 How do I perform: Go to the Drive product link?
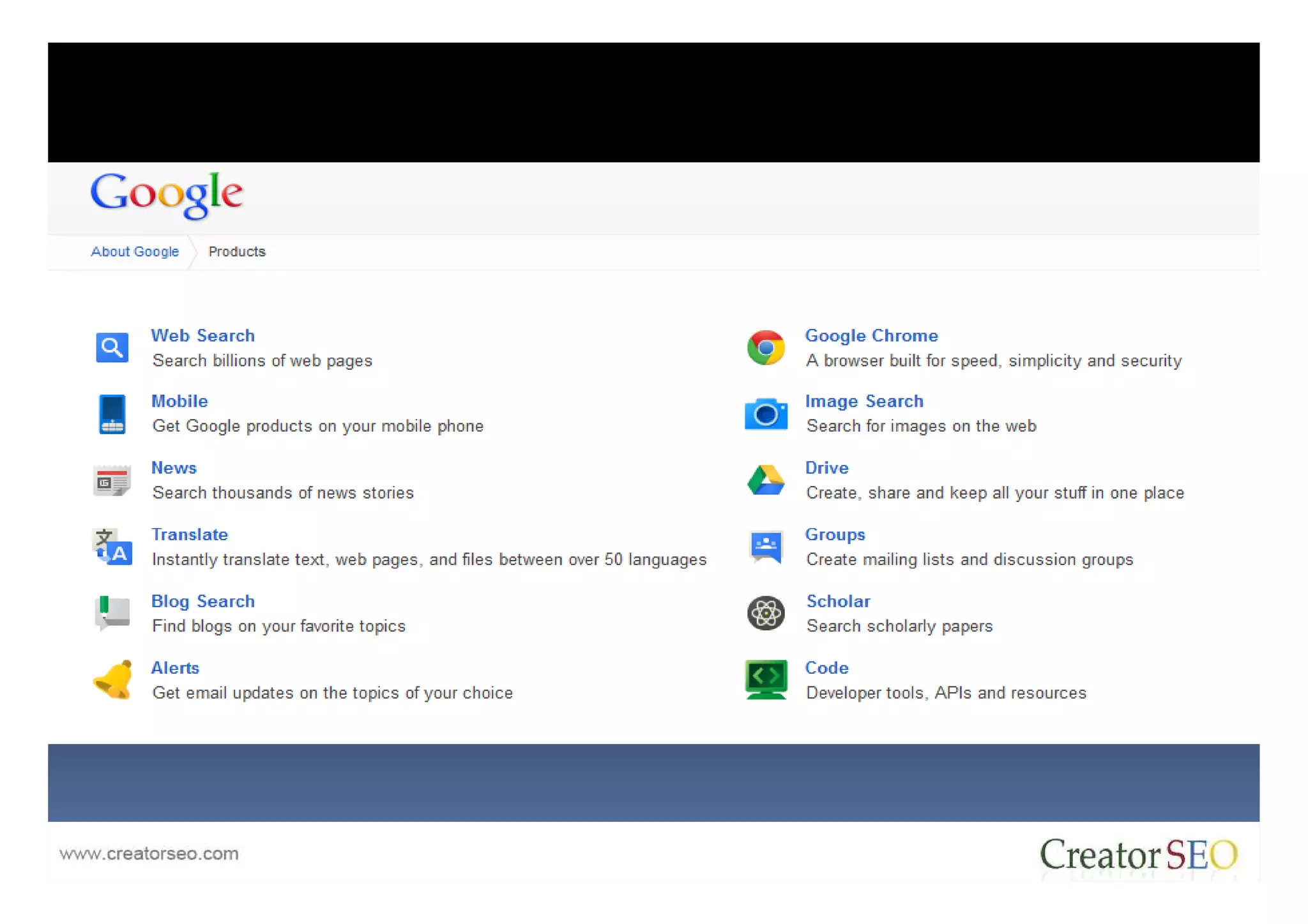[826, 467]
